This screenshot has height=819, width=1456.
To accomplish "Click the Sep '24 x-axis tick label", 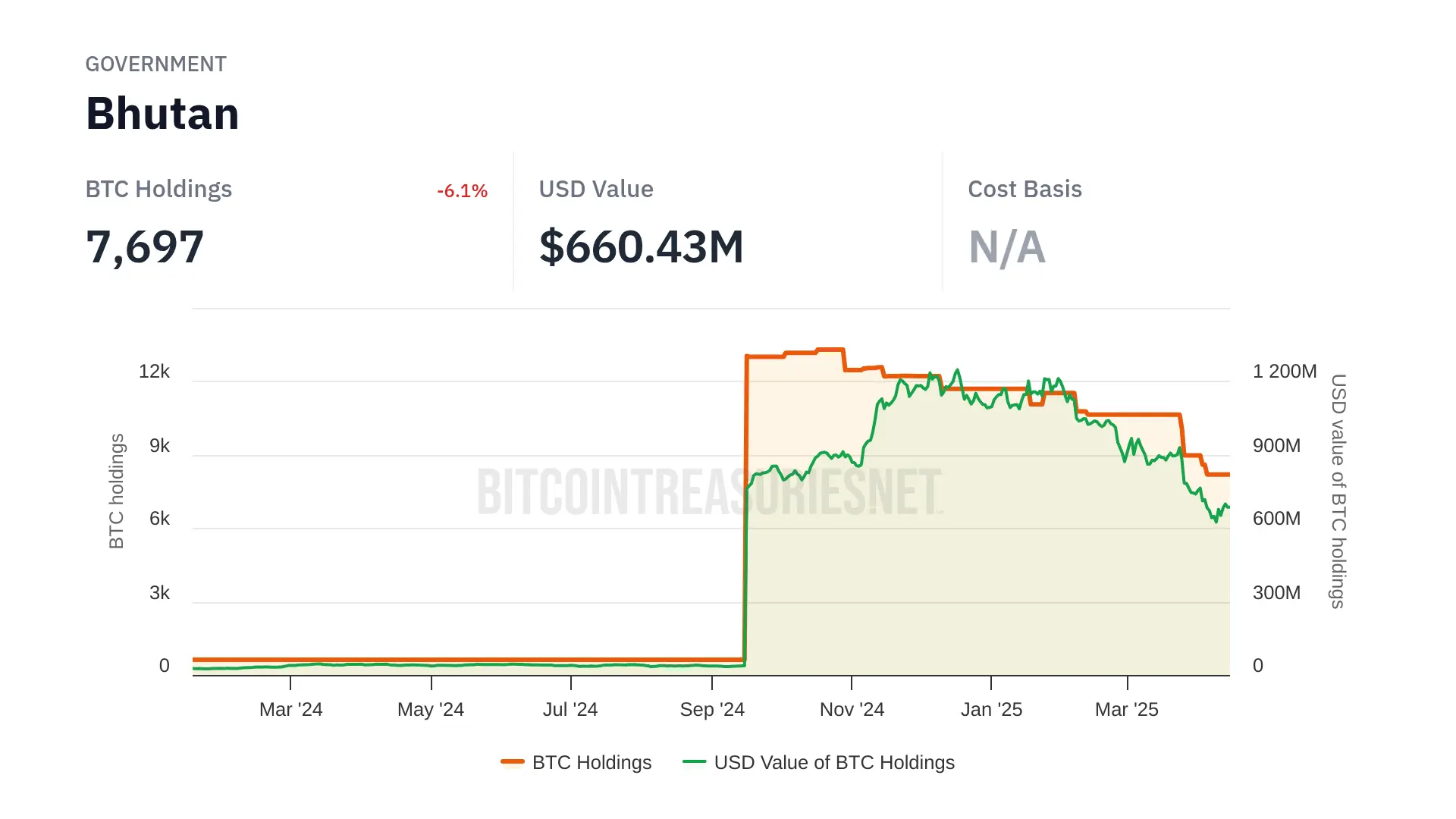I will (x=712, y=710).
